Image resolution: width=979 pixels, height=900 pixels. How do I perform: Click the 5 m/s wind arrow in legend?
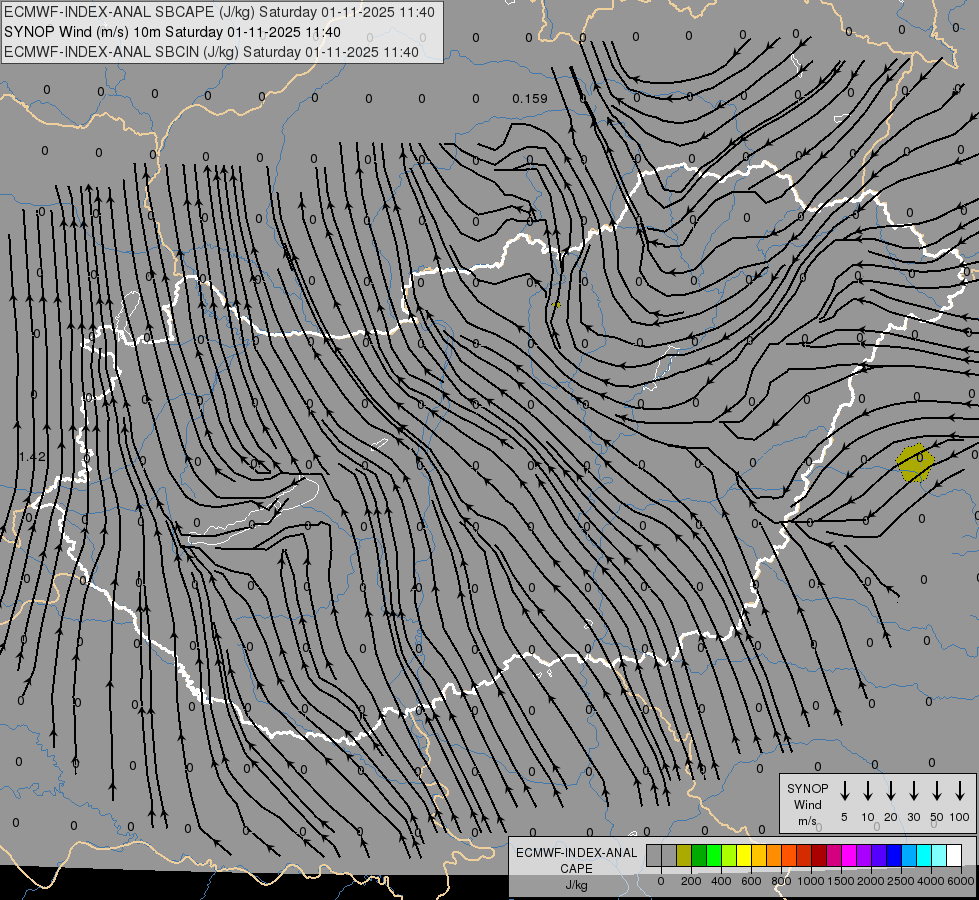tap(845, 791)
